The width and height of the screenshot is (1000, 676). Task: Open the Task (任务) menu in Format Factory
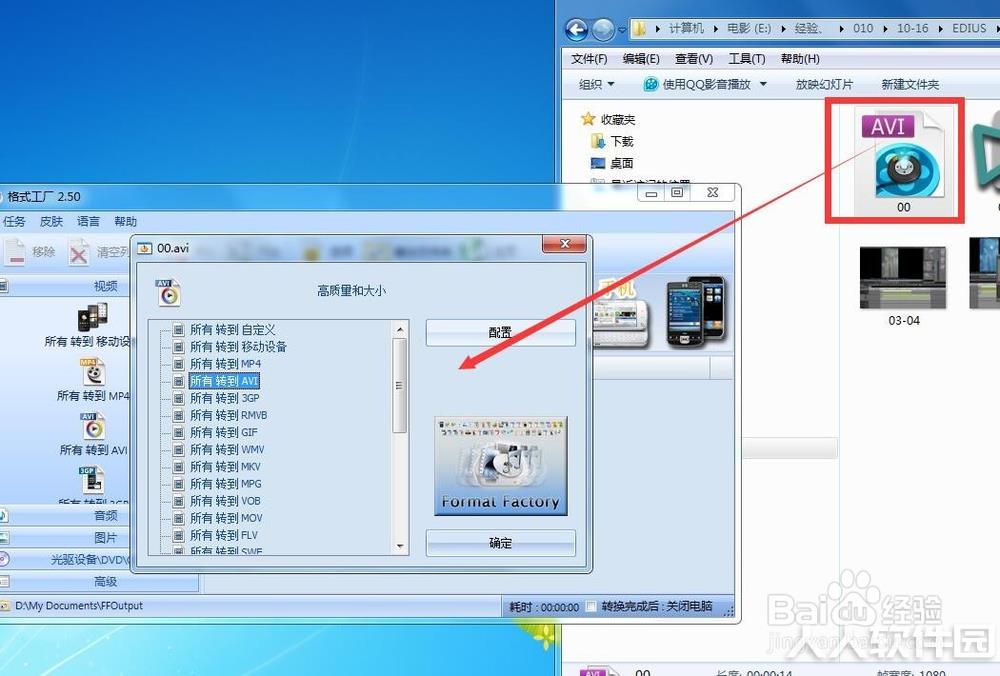click(14, 221)
